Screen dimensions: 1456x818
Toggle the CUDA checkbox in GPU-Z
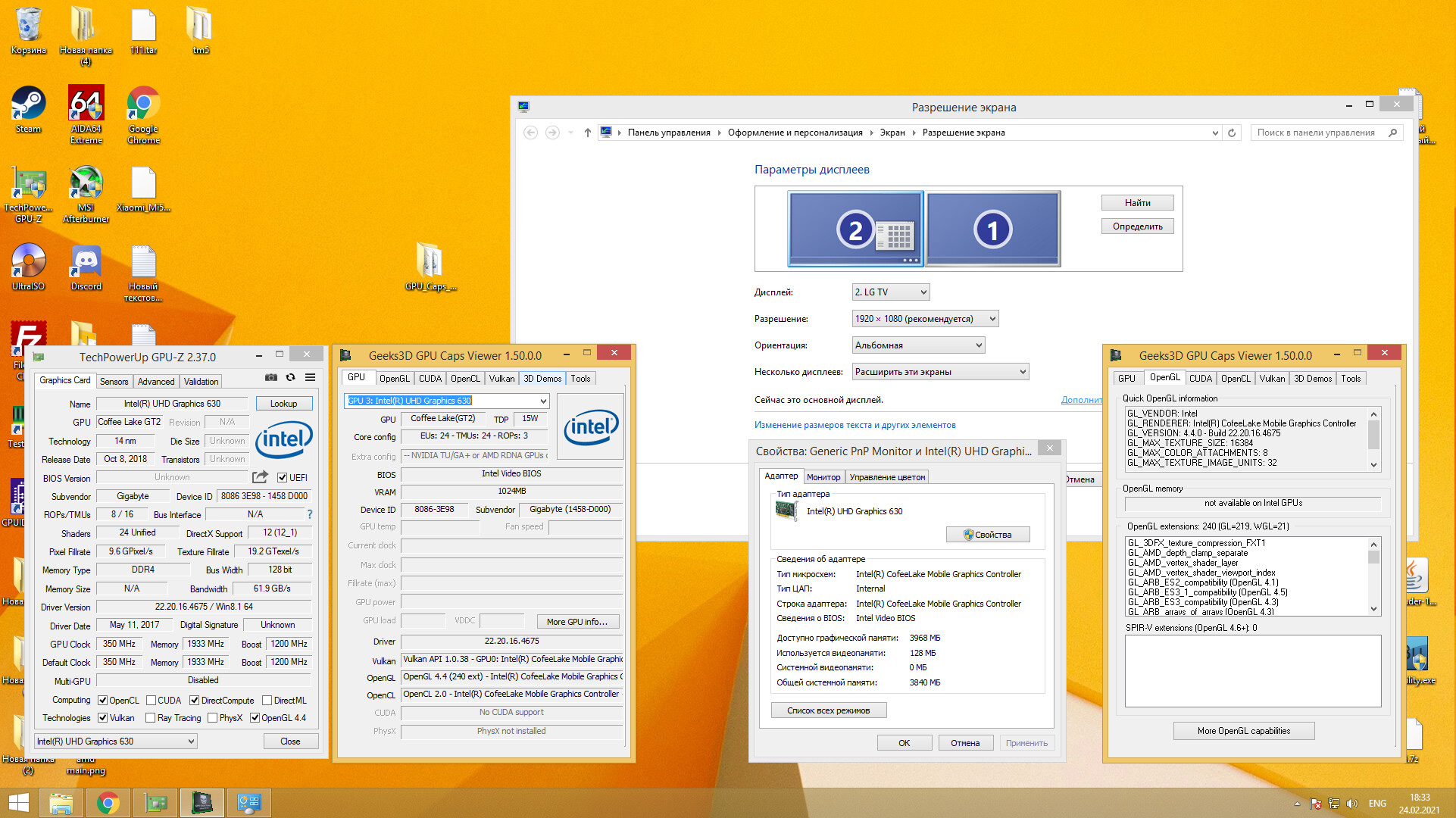151,701
